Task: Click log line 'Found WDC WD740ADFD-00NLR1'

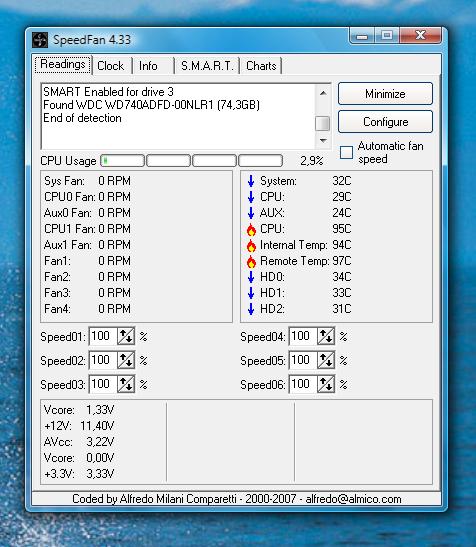Action: (151, 105)
